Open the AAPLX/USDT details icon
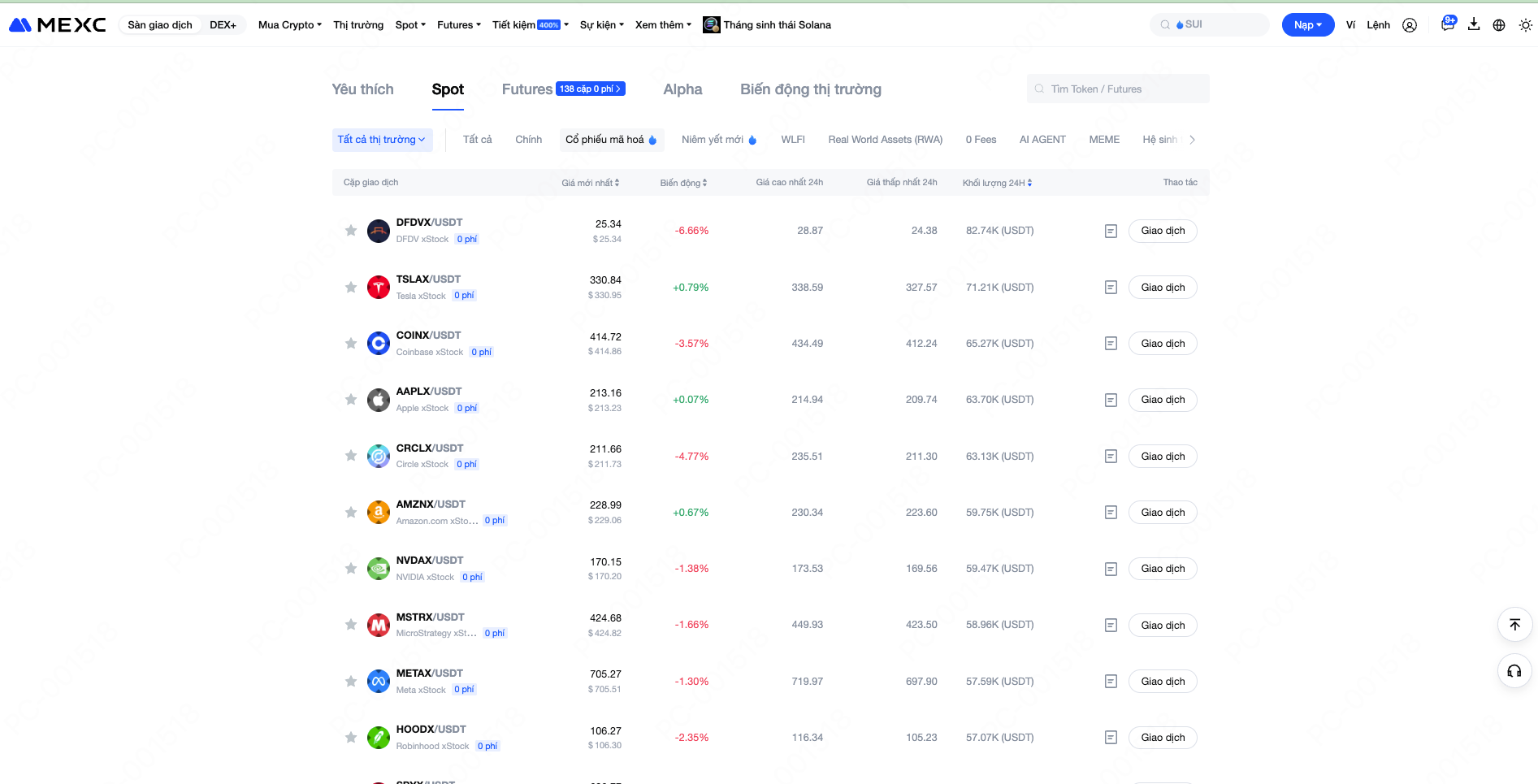The width and height of the screenshot is (1538, 784). click(1111, 401)
